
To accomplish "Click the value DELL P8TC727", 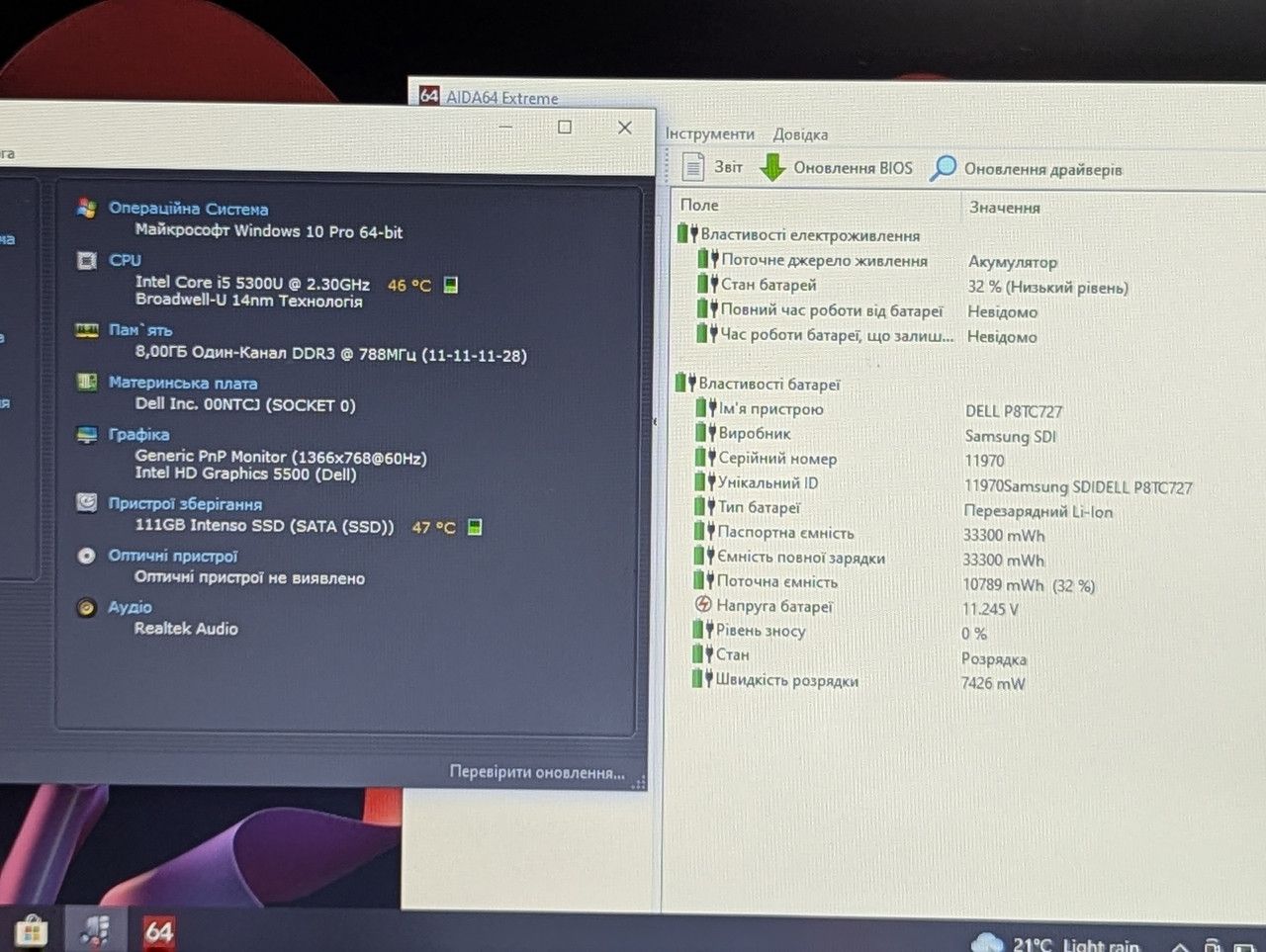I will [x=1014, y=411].
